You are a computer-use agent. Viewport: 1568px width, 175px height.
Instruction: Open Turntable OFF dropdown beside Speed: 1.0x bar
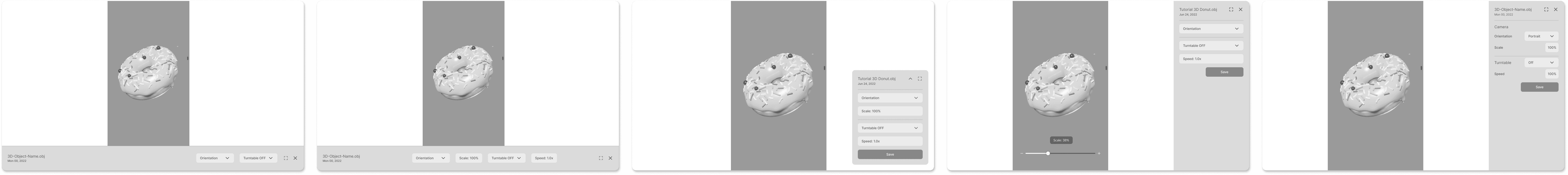point(506,158)
